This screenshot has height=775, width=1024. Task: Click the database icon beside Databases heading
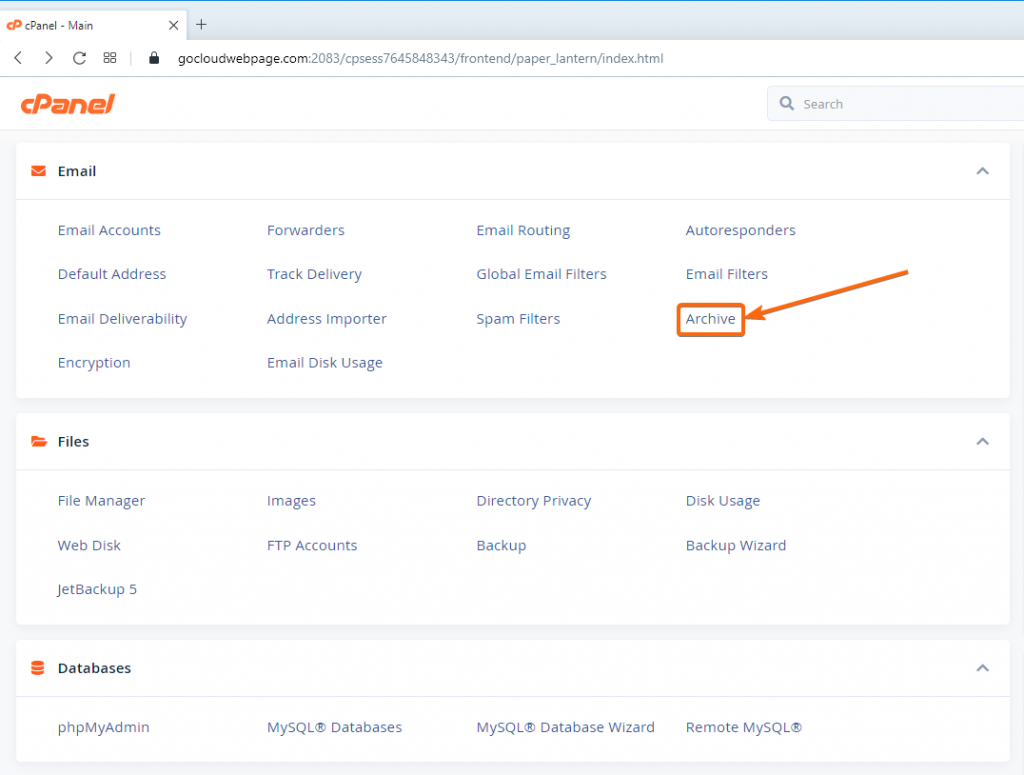[38, 668]
